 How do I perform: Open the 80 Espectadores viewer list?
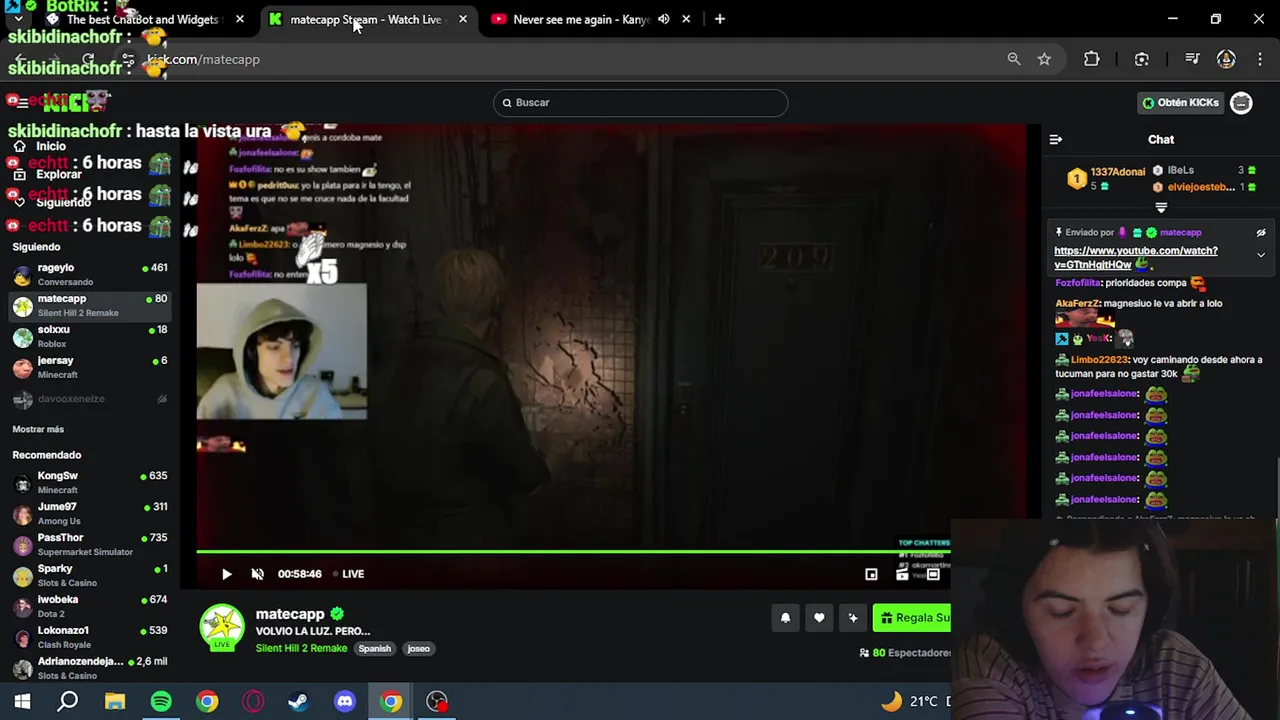[x=905, y=652]
